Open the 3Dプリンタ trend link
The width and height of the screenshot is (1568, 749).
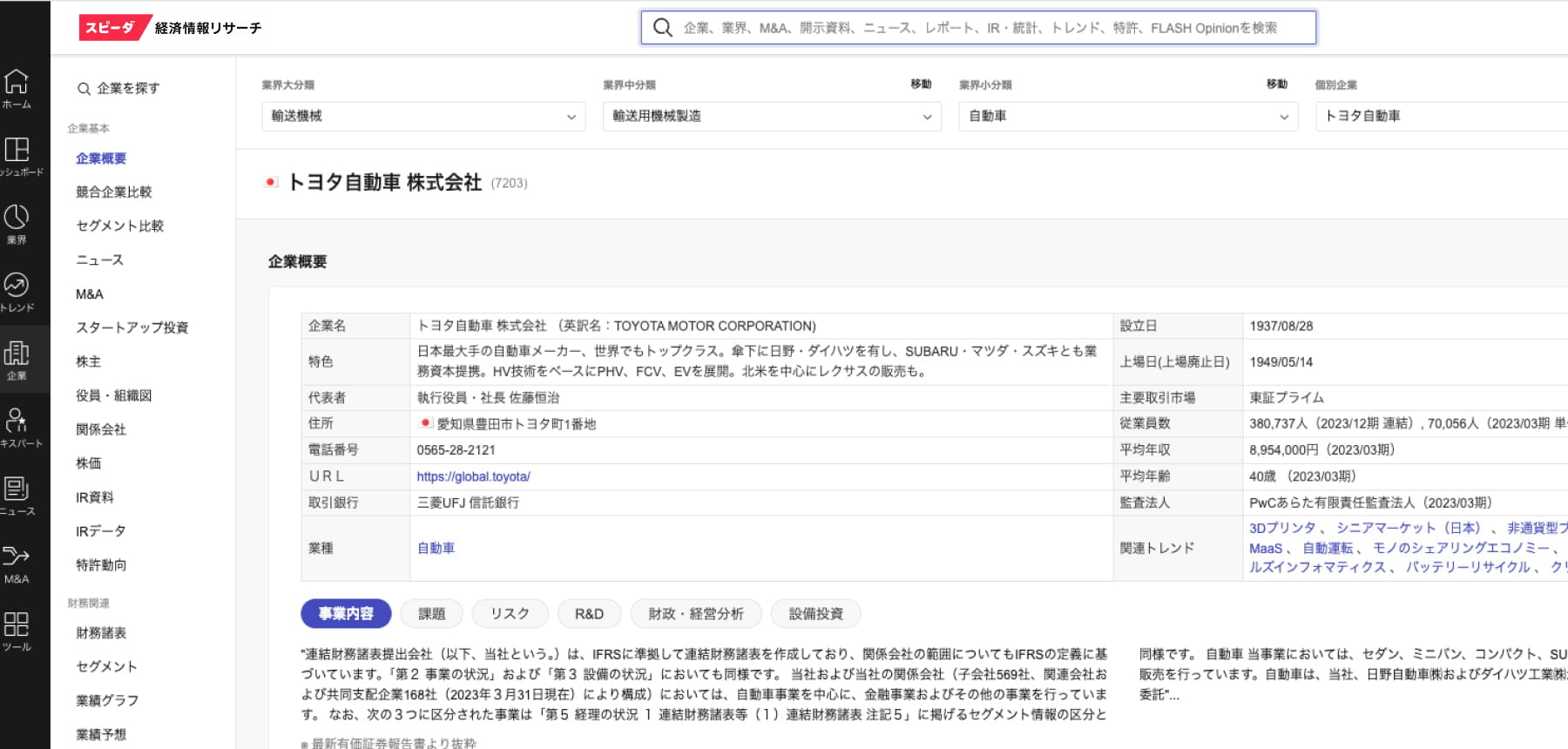click(x=1282, y=528)
